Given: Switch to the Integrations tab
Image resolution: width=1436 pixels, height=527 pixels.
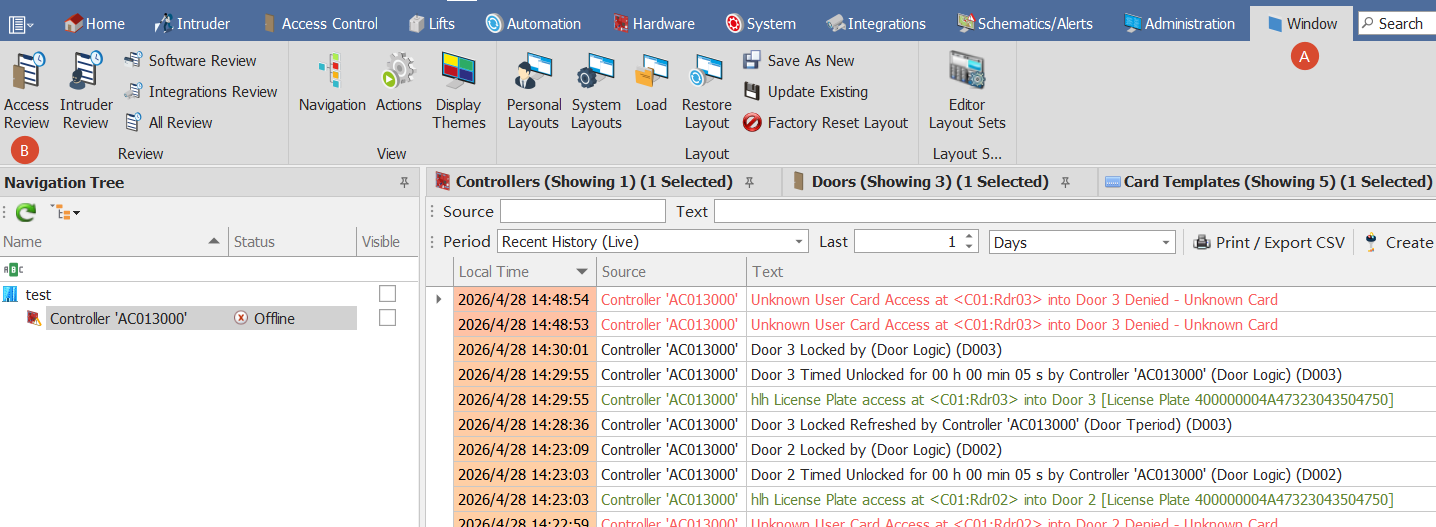Looking at the screenshot, I should 876,23.
